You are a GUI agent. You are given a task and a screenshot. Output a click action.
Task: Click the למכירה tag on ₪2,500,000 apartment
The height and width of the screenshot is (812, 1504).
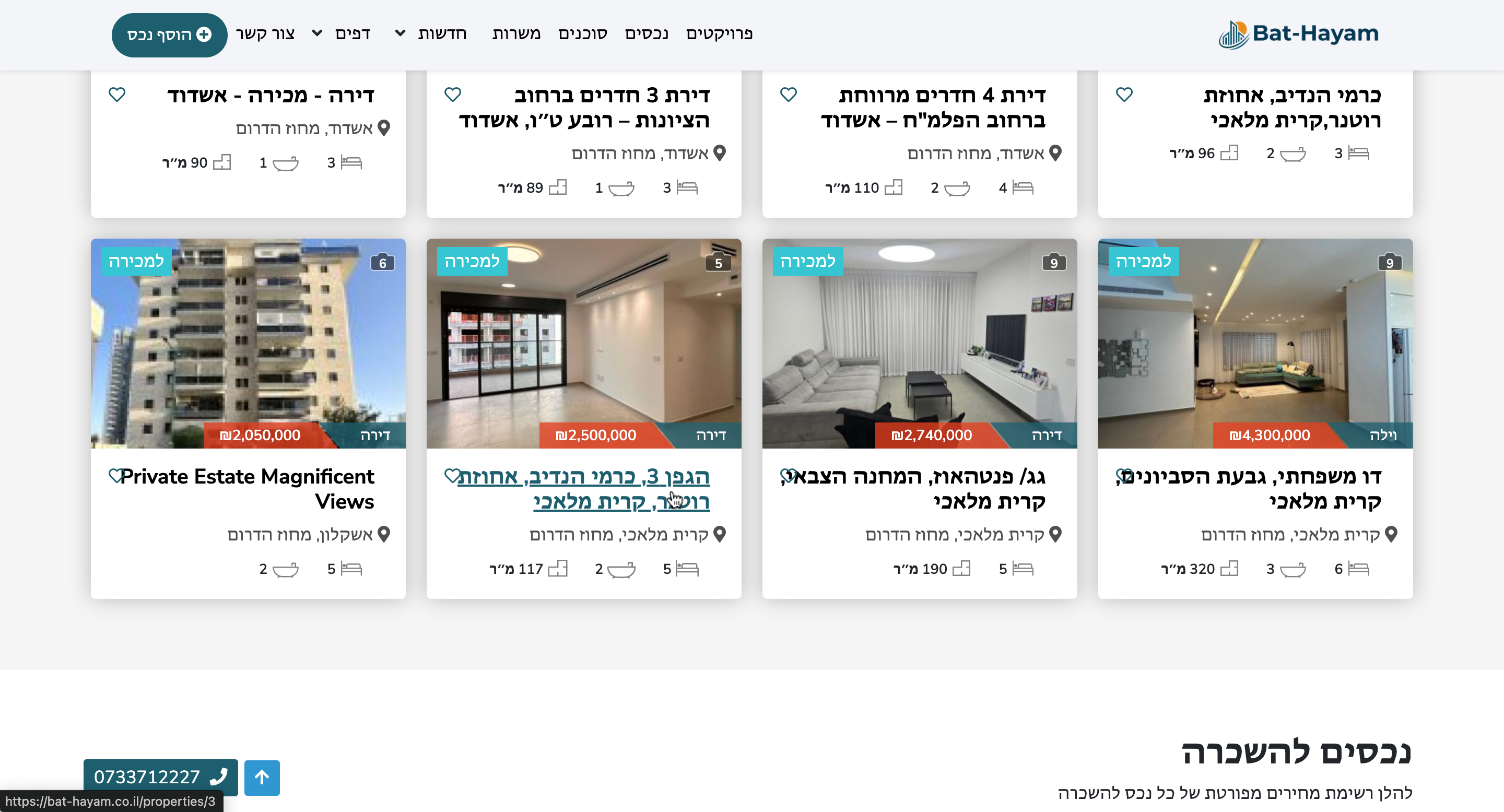click(472, 261)
